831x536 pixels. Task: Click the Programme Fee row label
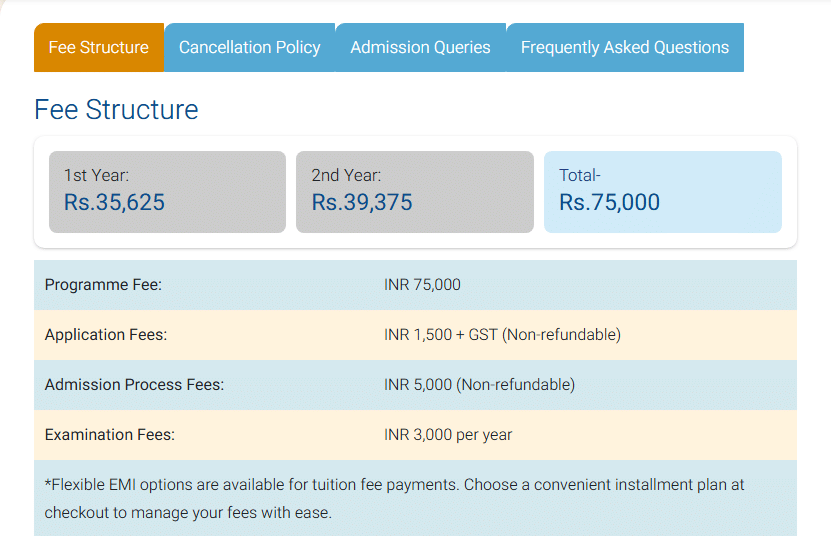103,285
